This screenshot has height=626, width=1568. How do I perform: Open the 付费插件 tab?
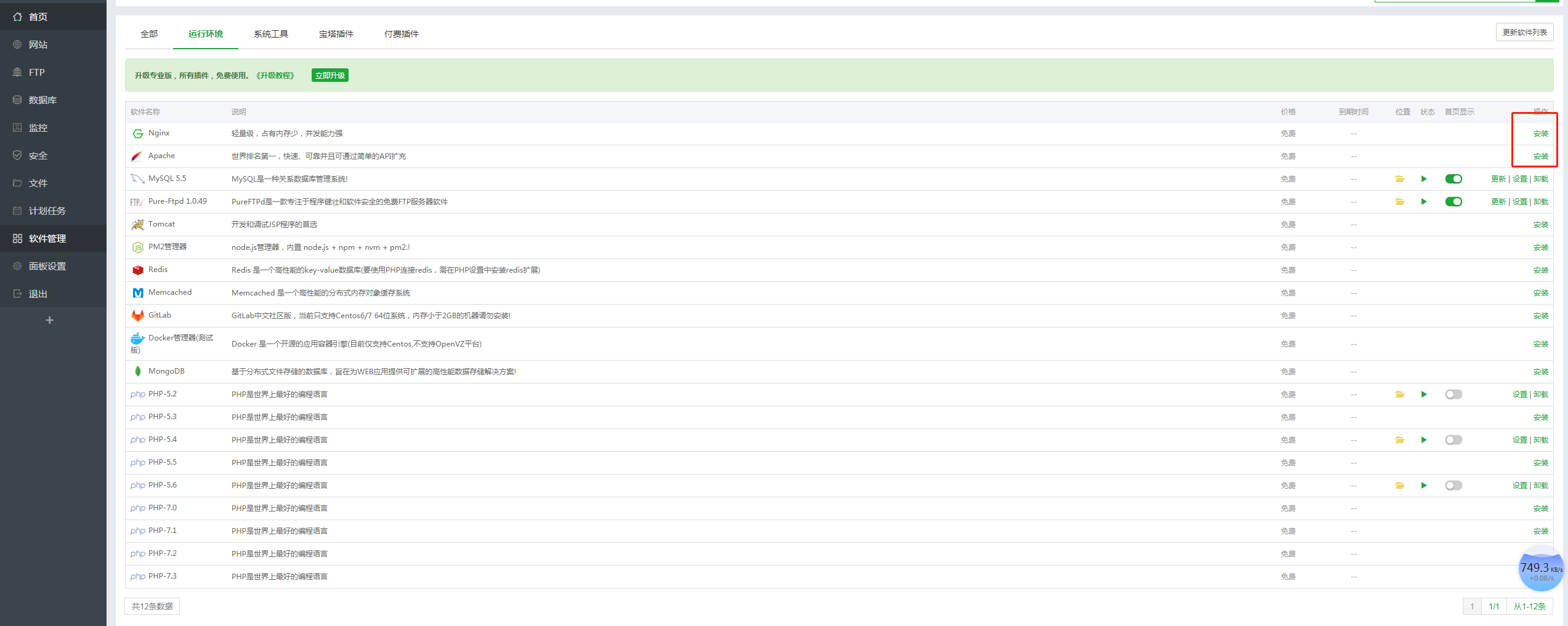401,34
